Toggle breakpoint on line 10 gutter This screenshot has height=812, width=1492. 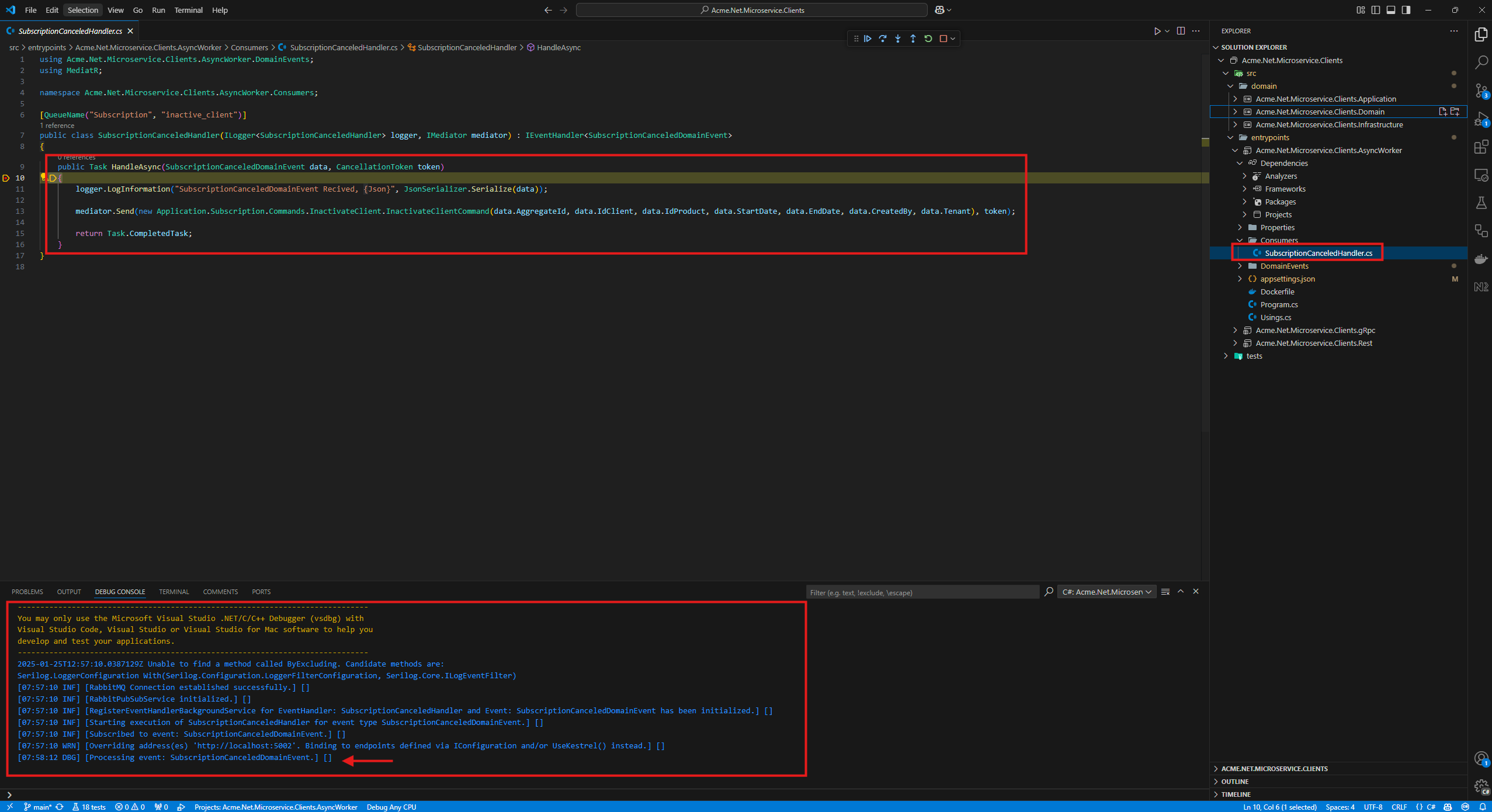pos(6,178)
